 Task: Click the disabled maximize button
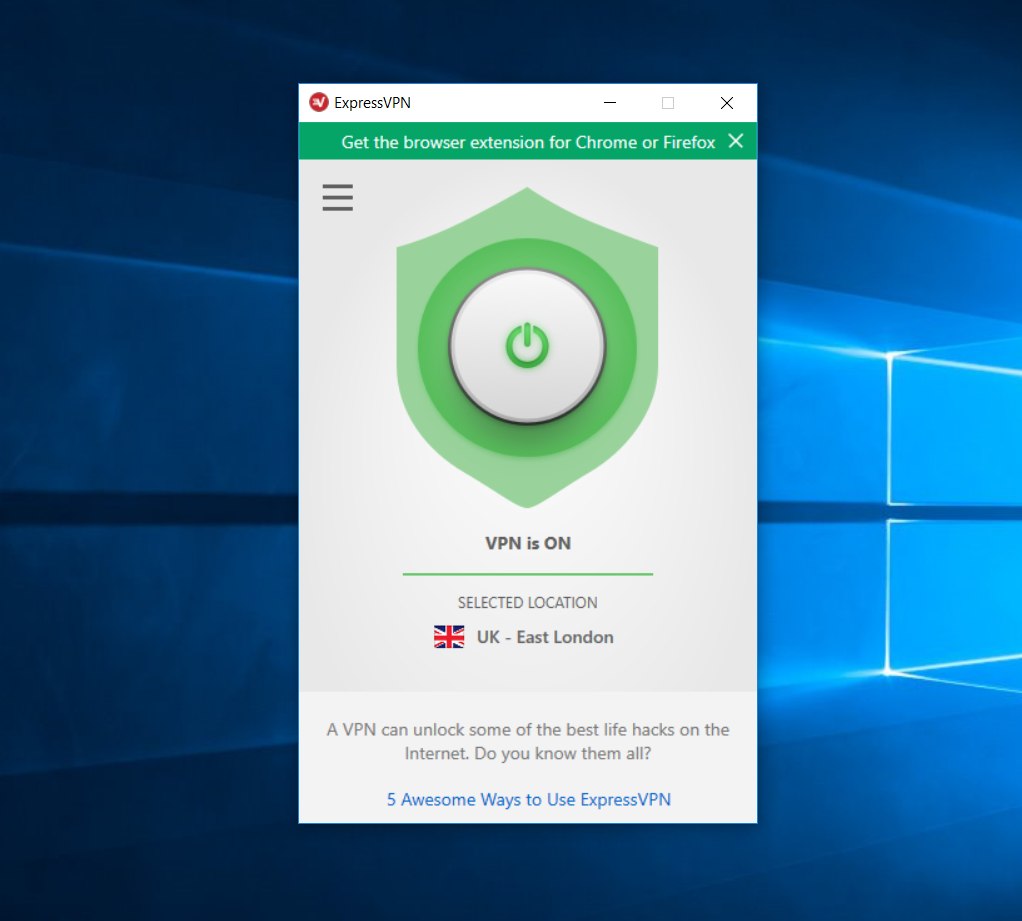pyautogui.click(x=668, y=103)
